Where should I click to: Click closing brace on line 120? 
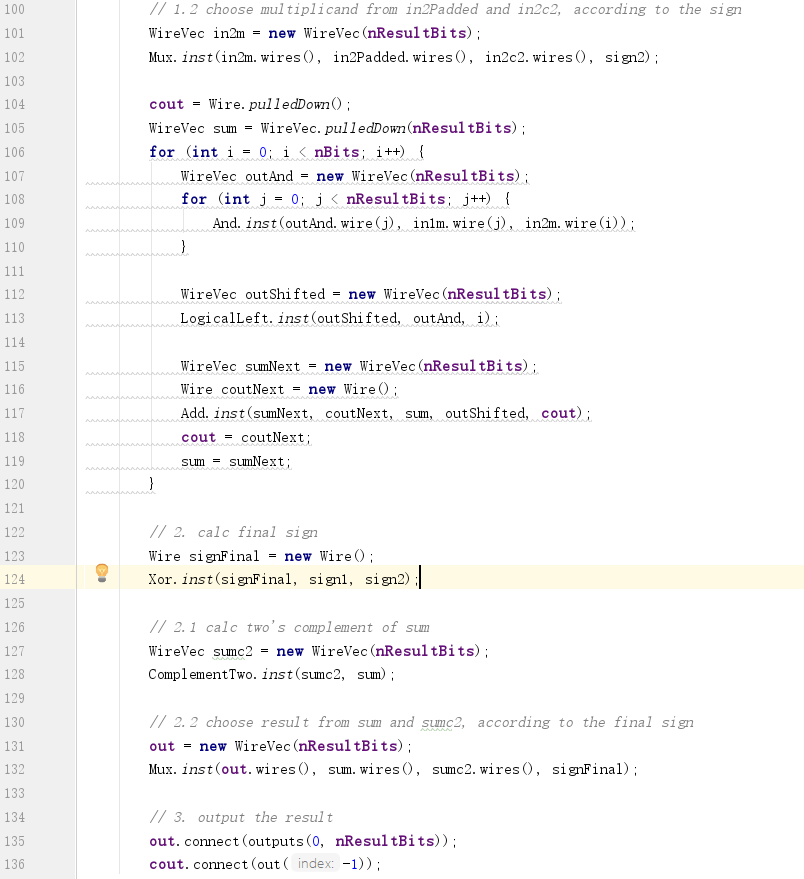151,484
